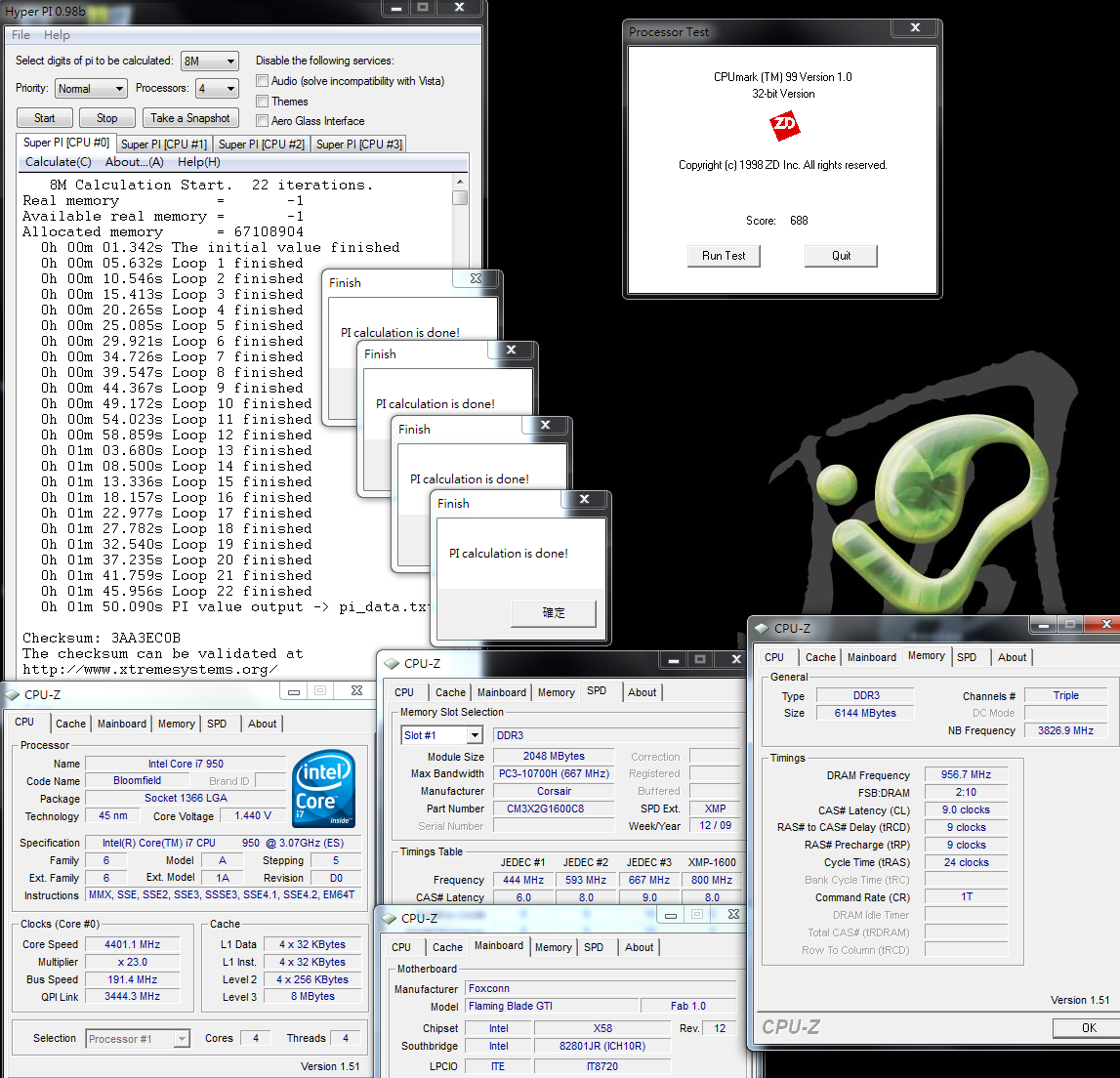Image resolution: width=1120 pixels, height=1078 pixels.
Task: Click the CPU-Z title icon of Mainboard window
Action: (x=389, y=918)
